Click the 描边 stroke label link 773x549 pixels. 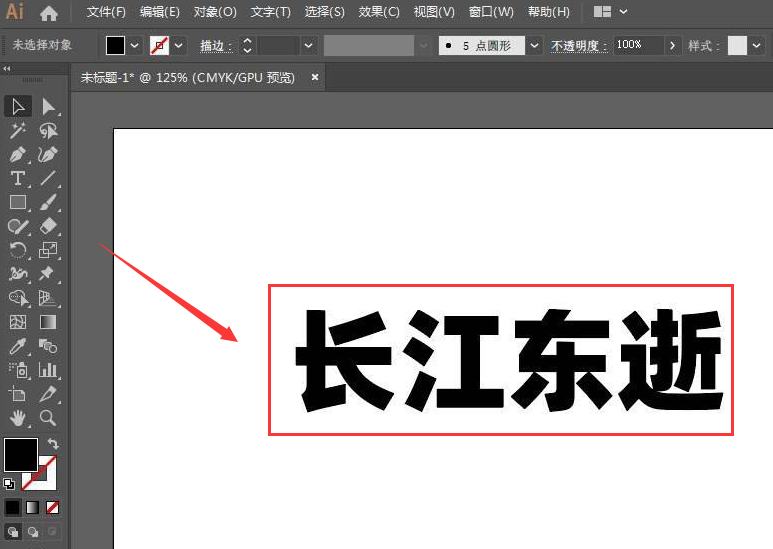[x=215, y=46]
